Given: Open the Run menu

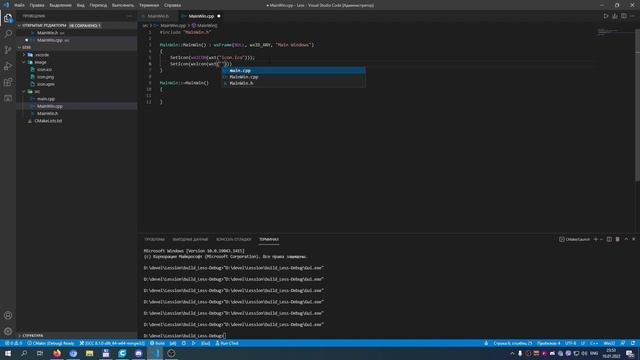Looking at the screenshot, I should point(123,5).
